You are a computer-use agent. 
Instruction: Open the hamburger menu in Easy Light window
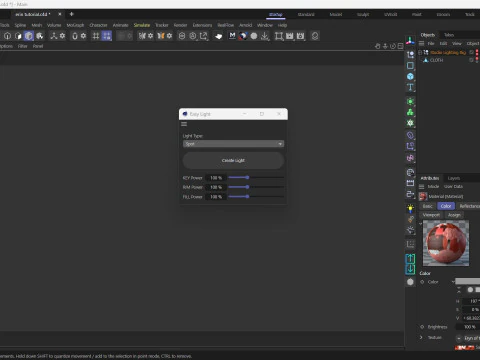pos(184,124)
